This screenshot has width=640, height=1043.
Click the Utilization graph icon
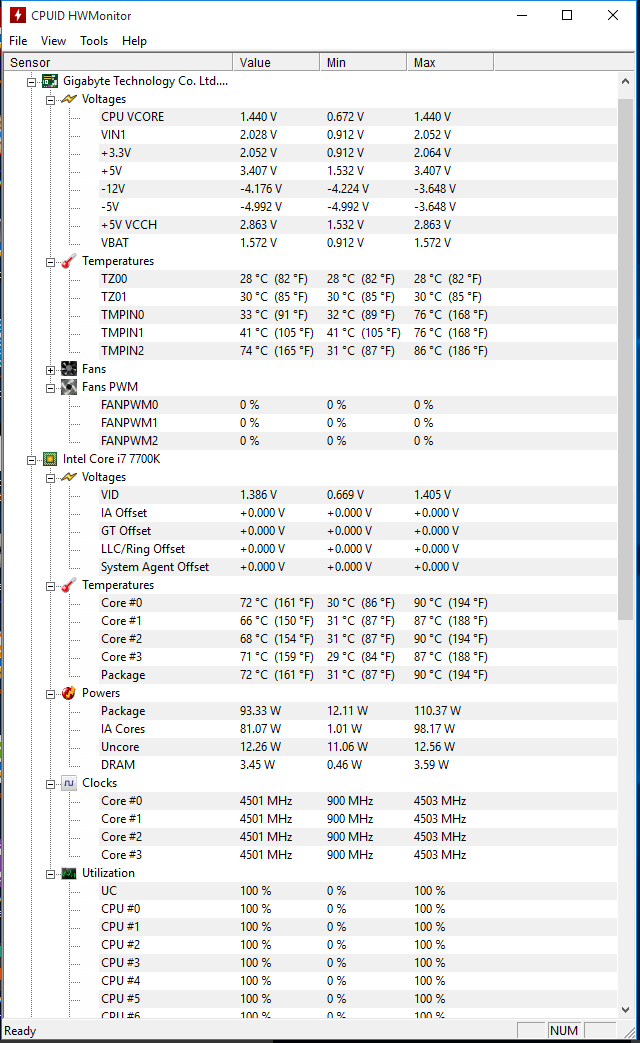pyautogui.click(x=68, y=873)
